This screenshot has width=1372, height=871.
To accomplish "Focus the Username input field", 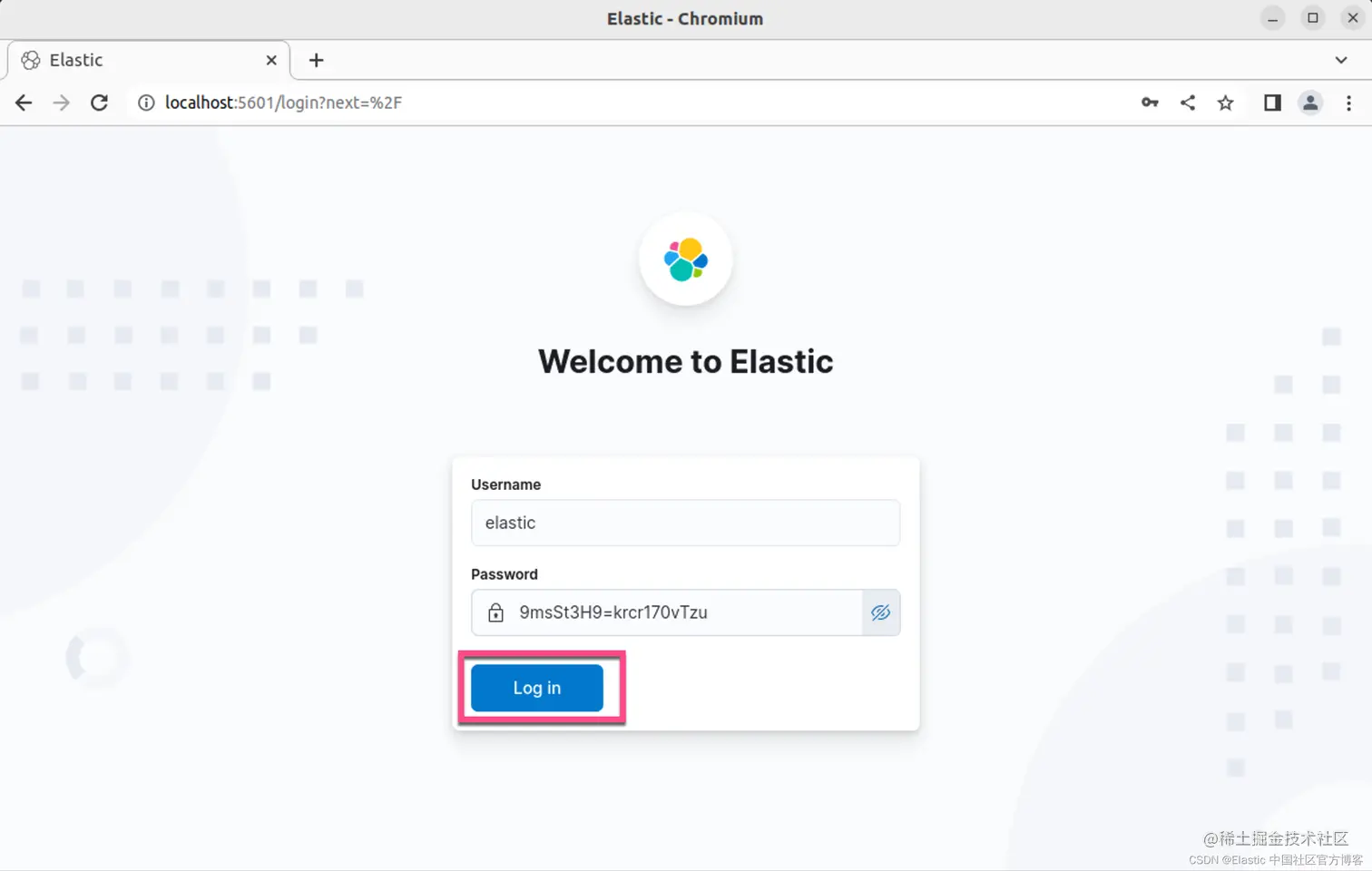I will (685, 523).
